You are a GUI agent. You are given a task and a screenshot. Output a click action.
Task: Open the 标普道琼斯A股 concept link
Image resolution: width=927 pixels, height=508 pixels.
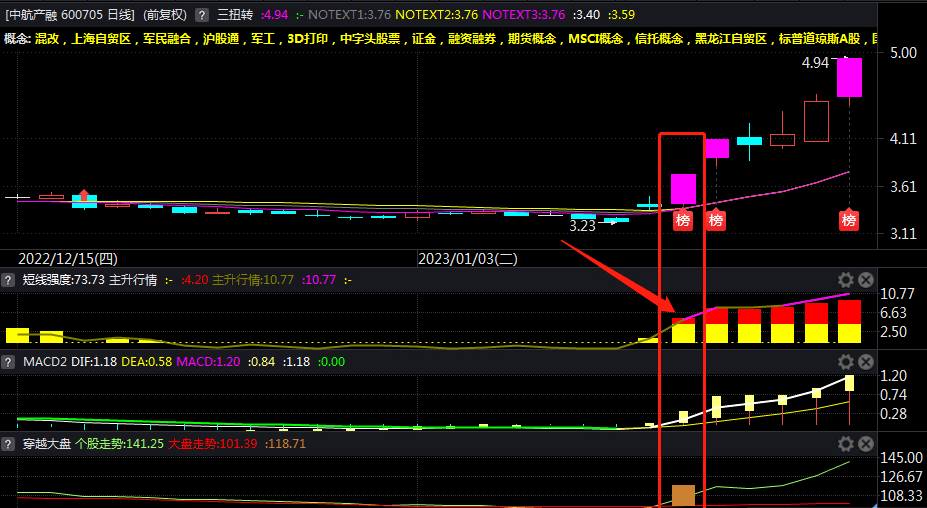(x=819, y=39)
